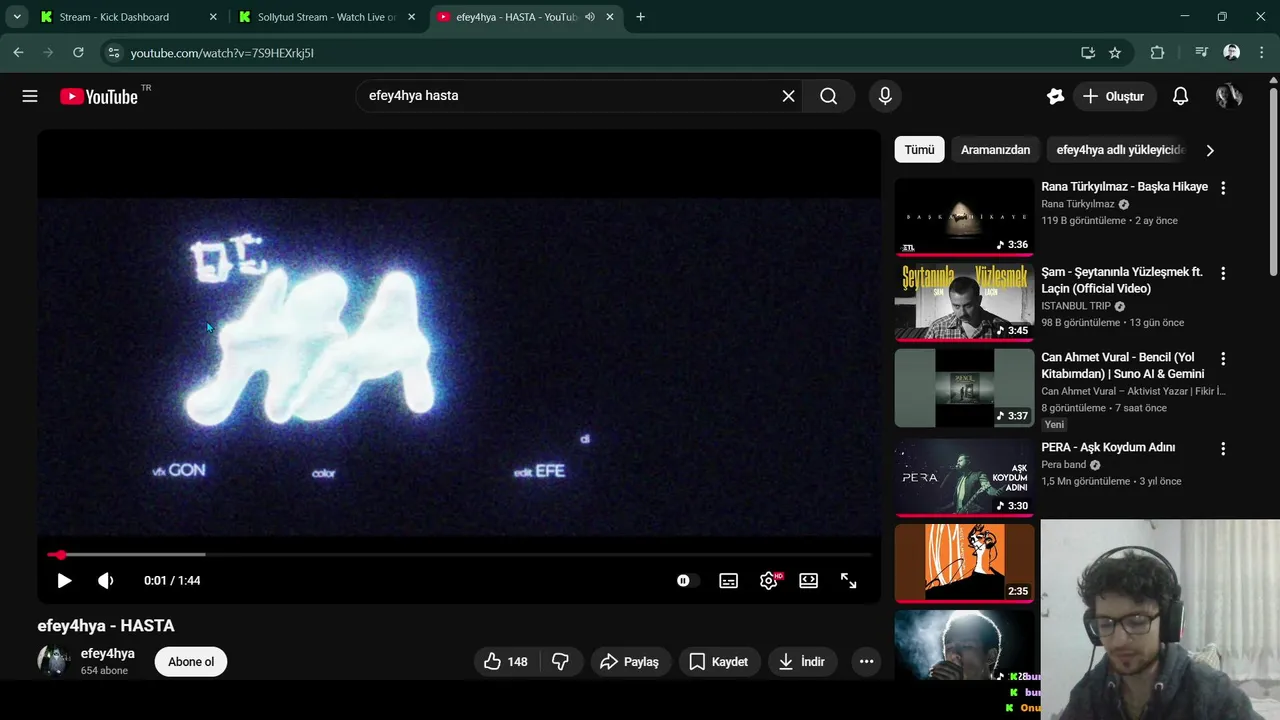The height and width of the screenshot is (720, 1280).
Task: Toggle subtitles in the player
Action: [729, 580]
